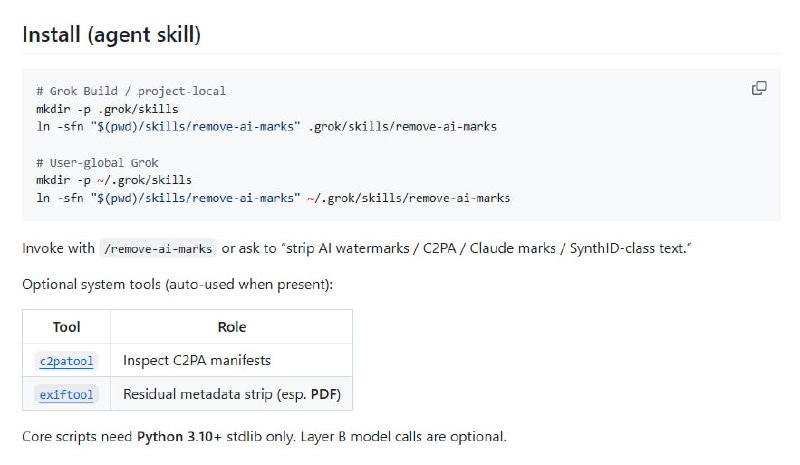800x465 pixels.
Task: Click the Inspect C2PA manifests cell
Action: pyautogui.click(x=197, y=360)
